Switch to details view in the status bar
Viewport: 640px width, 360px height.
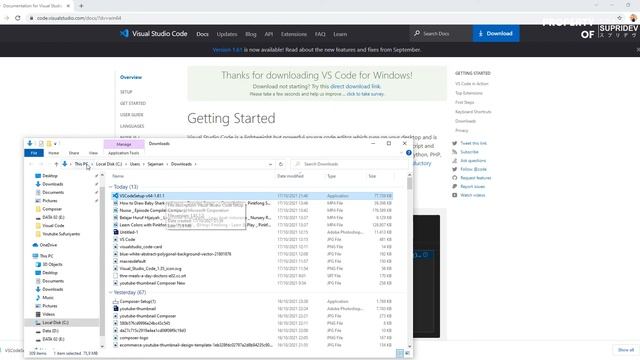(400, 353)
